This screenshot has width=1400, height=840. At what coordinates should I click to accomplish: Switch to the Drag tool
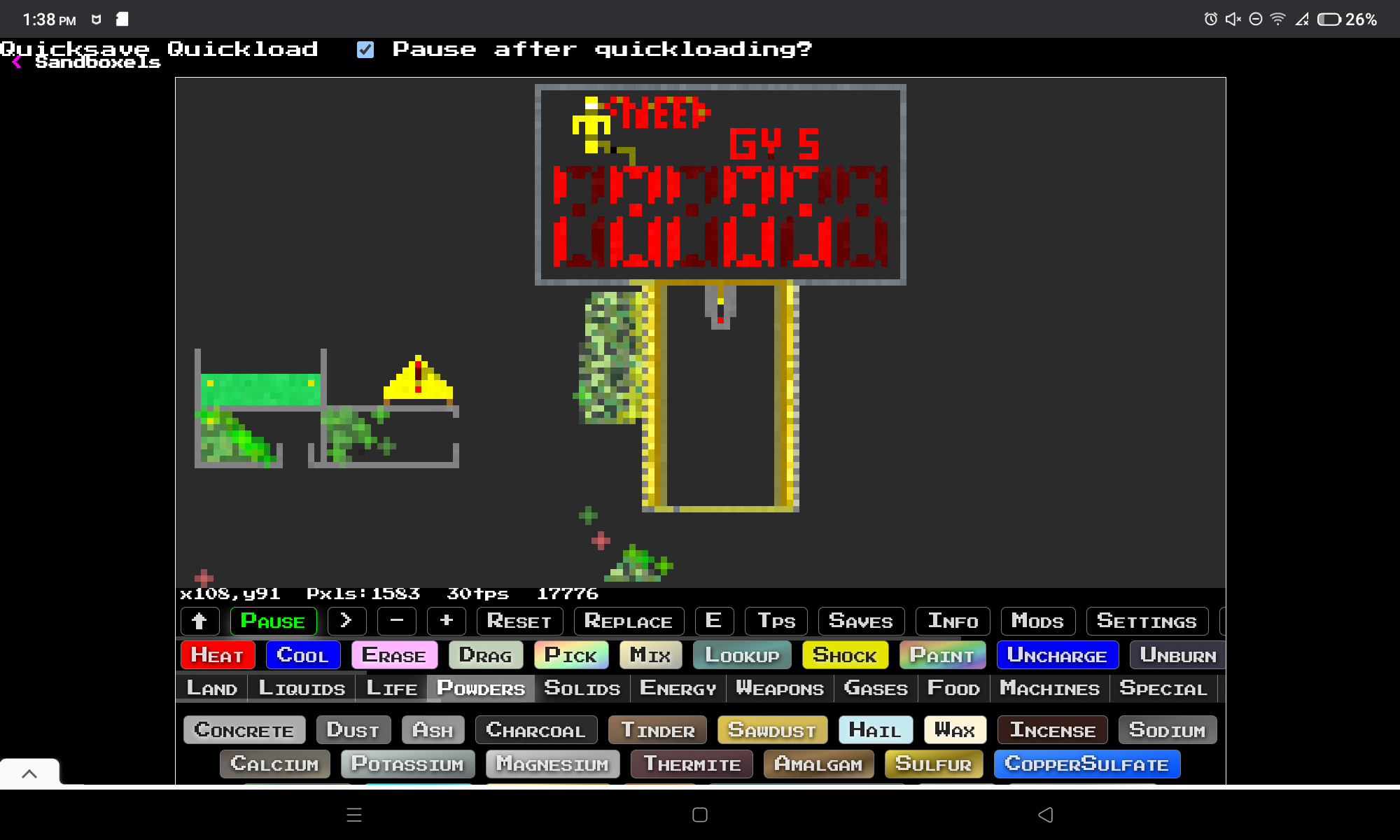(485, 655)
